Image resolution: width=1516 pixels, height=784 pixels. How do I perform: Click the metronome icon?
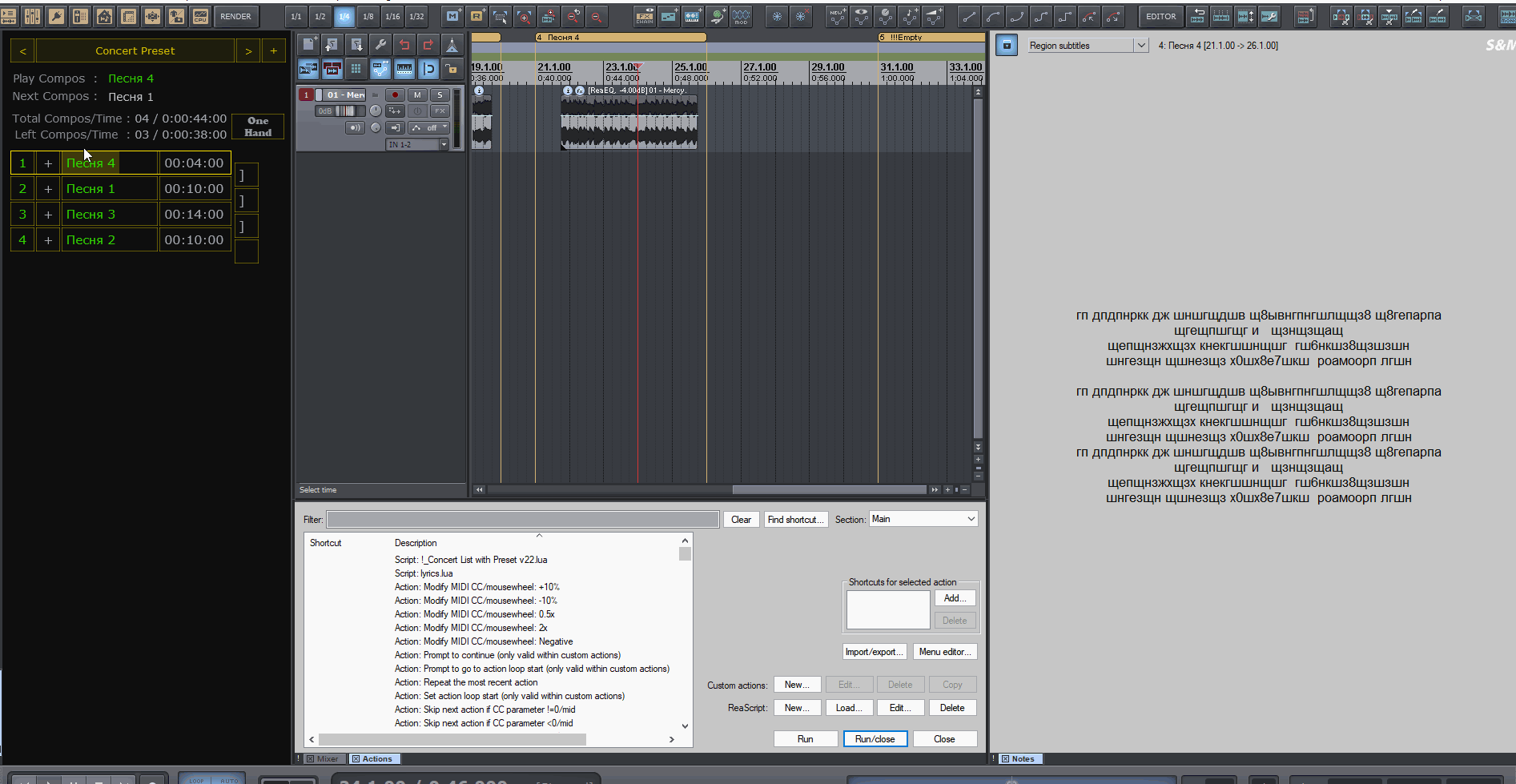(x=452, y=45)
